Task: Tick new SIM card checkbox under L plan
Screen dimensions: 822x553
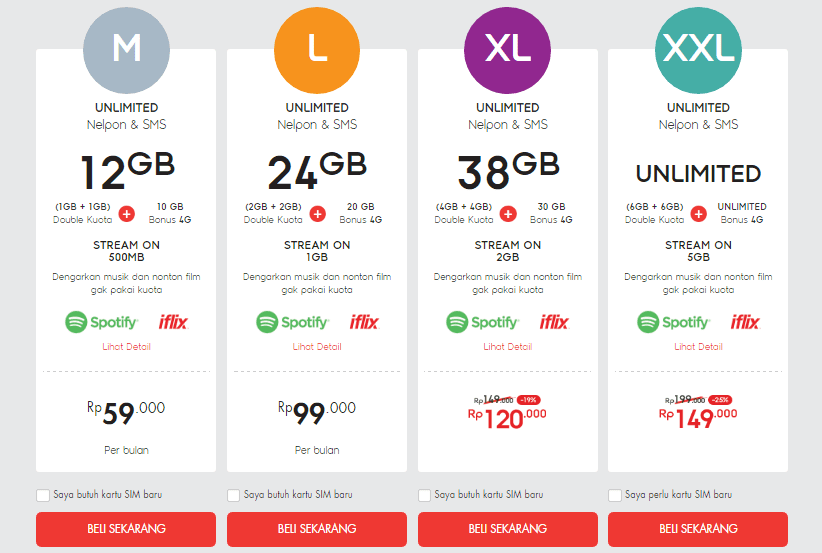Action: 234,495
